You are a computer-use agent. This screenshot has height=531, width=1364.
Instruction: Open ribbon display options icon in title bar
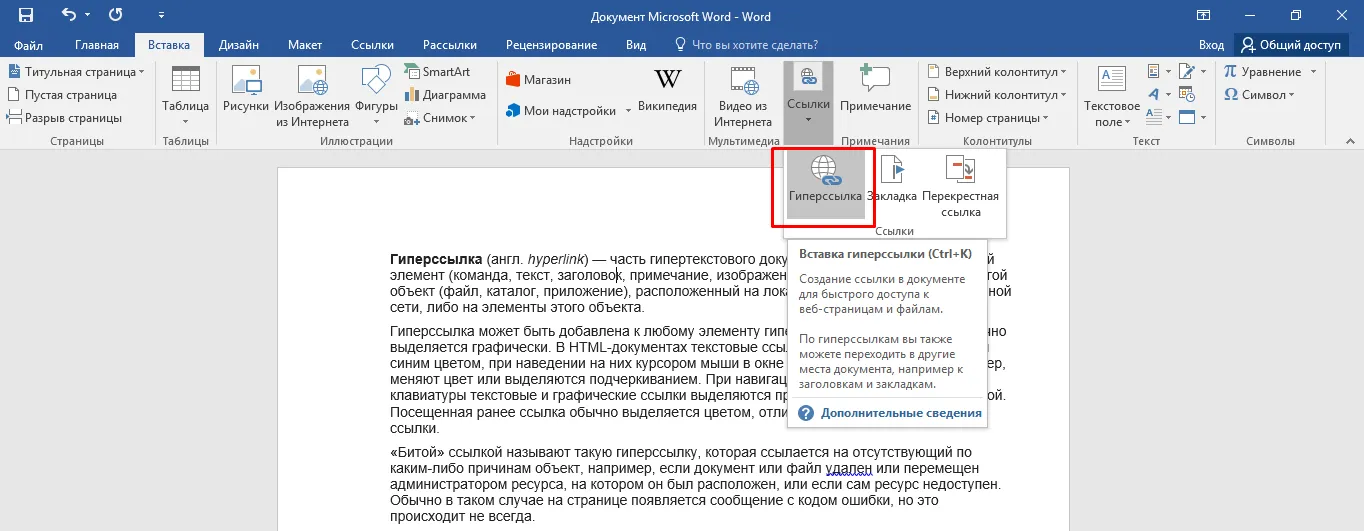[1203, 15]
